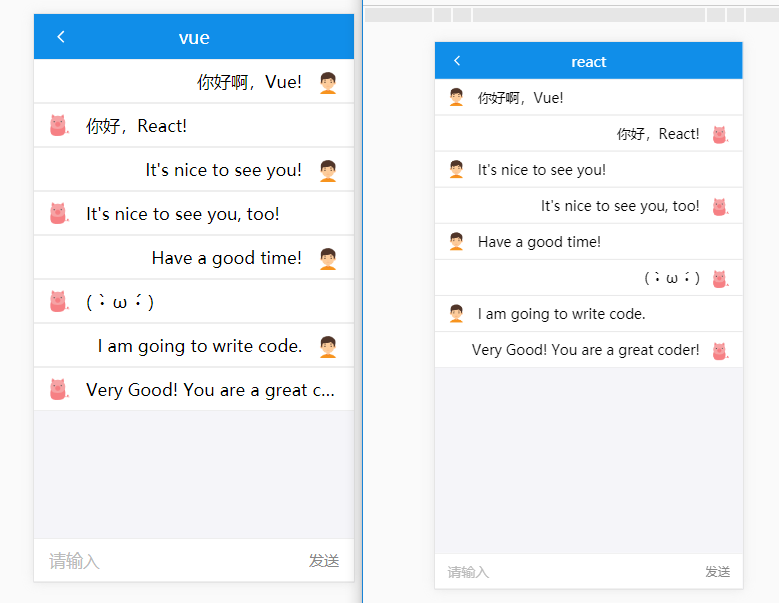Click pig avatar beside 'Very Good! You are a great c...' in vue chat
The image size is (779, 603).
pos(59,389)
